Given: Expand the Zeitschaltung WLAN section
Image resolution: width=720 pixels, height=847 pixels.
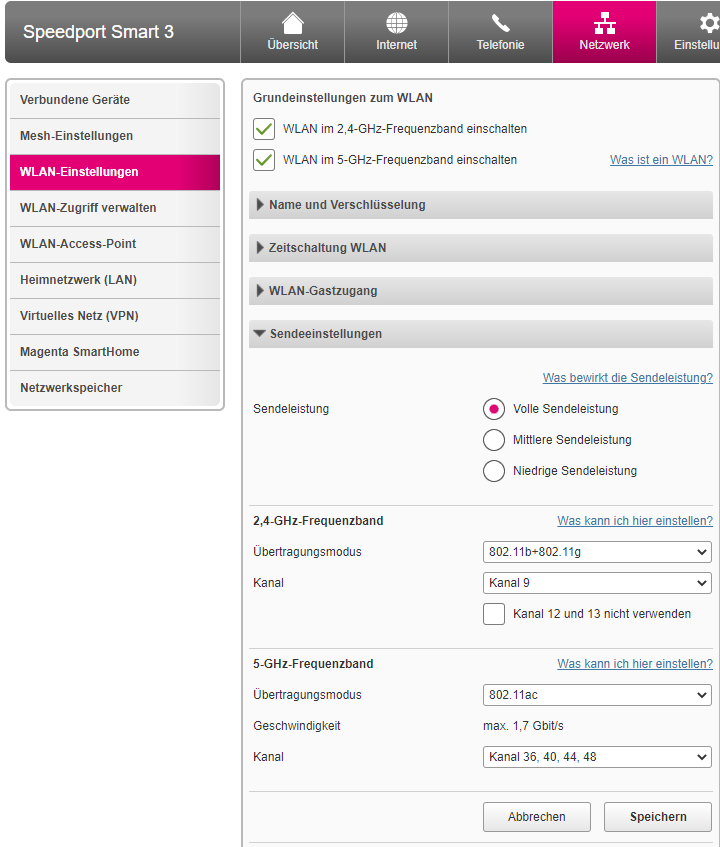Looking at the screenshot, I should coord(327,248).
